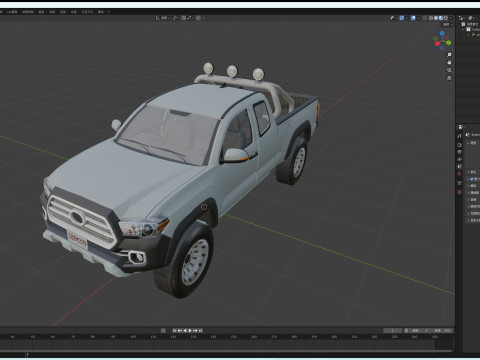Play animation in reverse
Screen dimensions: 480x360
(185, 330)
